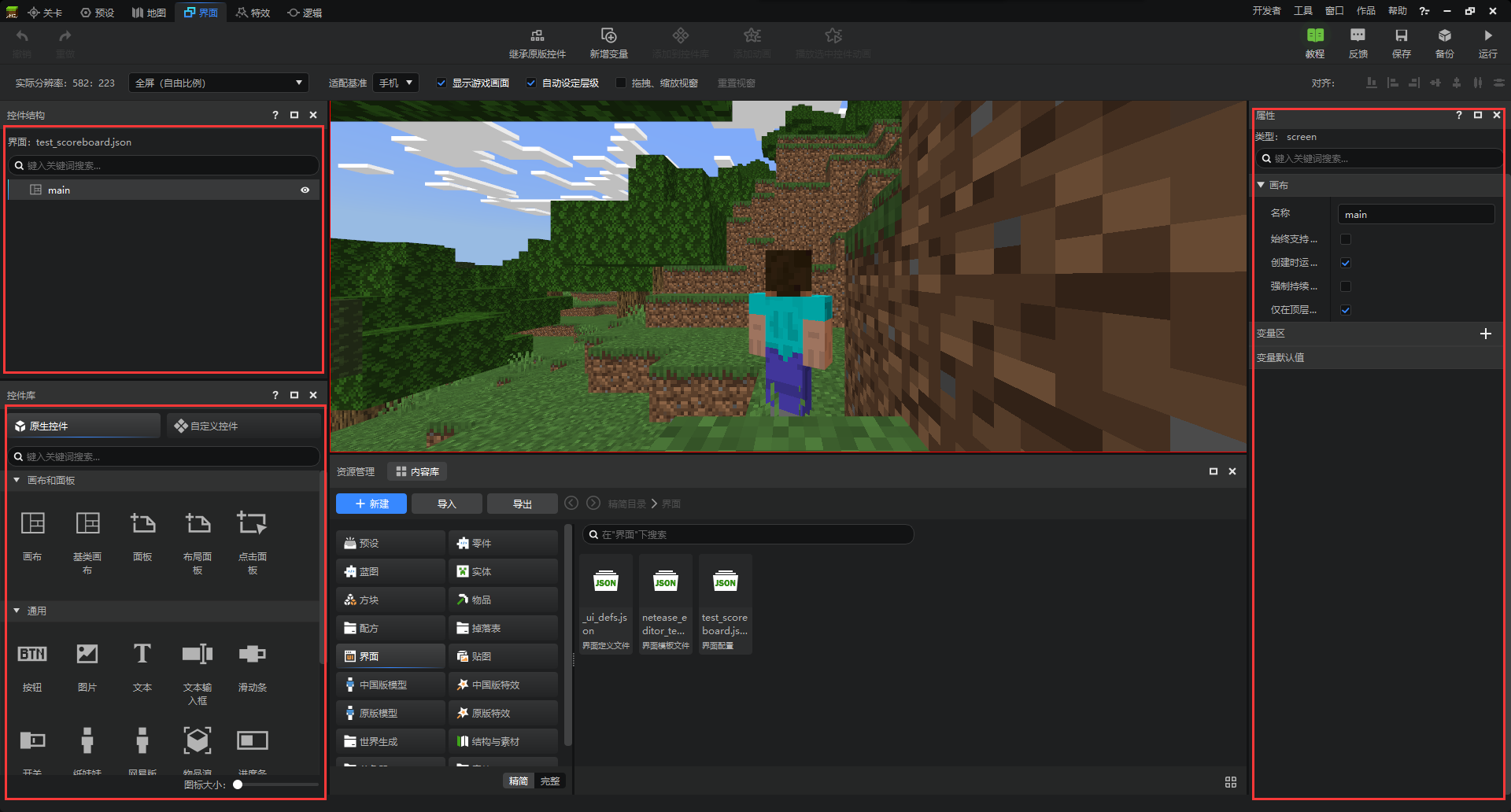Uncheck the 自动设定层级 checkbox
The image size is (1511, 812).
pos(531,83)
